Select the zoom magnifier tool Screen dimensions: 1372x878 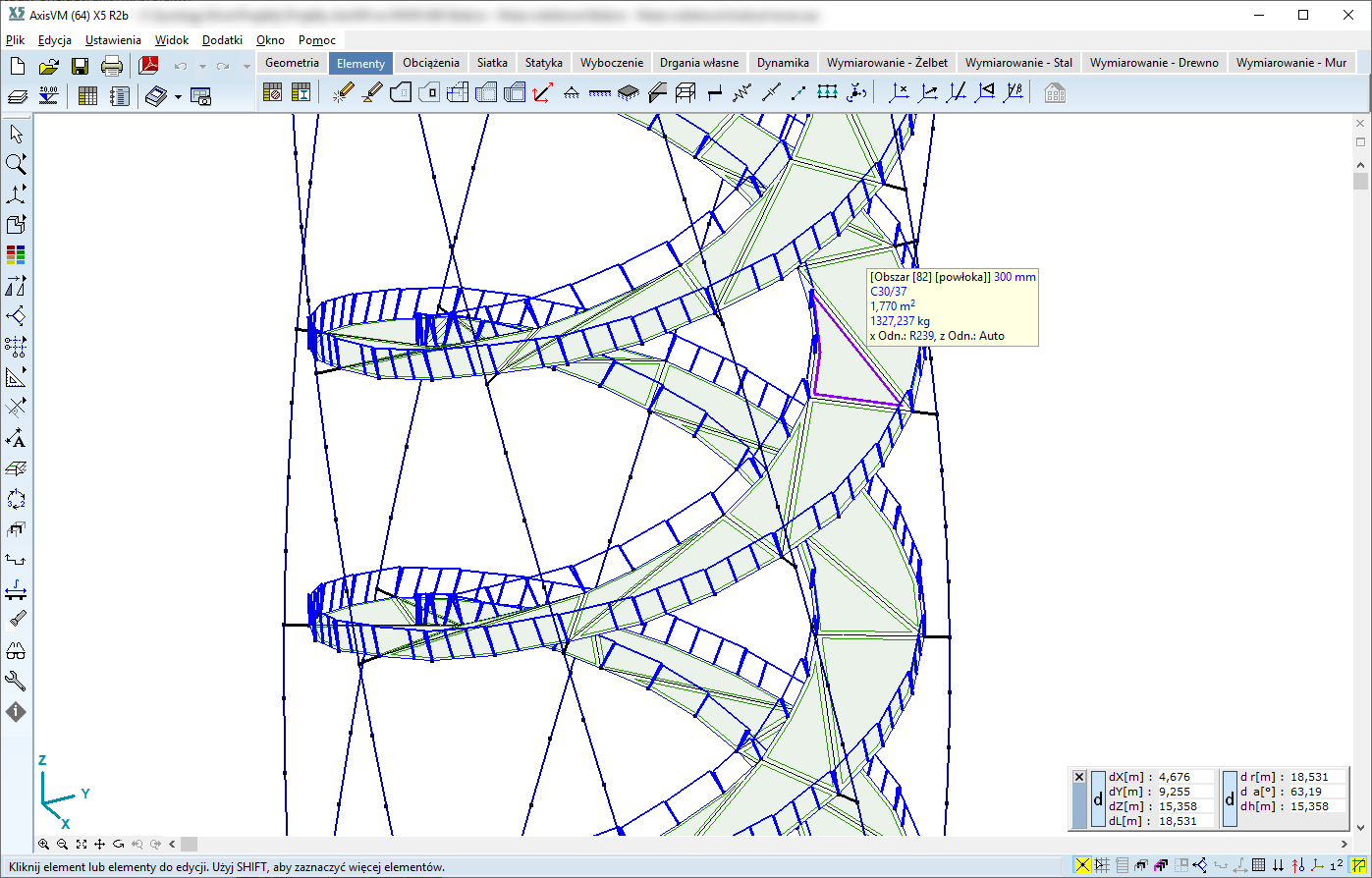click(x=16, y=163)
